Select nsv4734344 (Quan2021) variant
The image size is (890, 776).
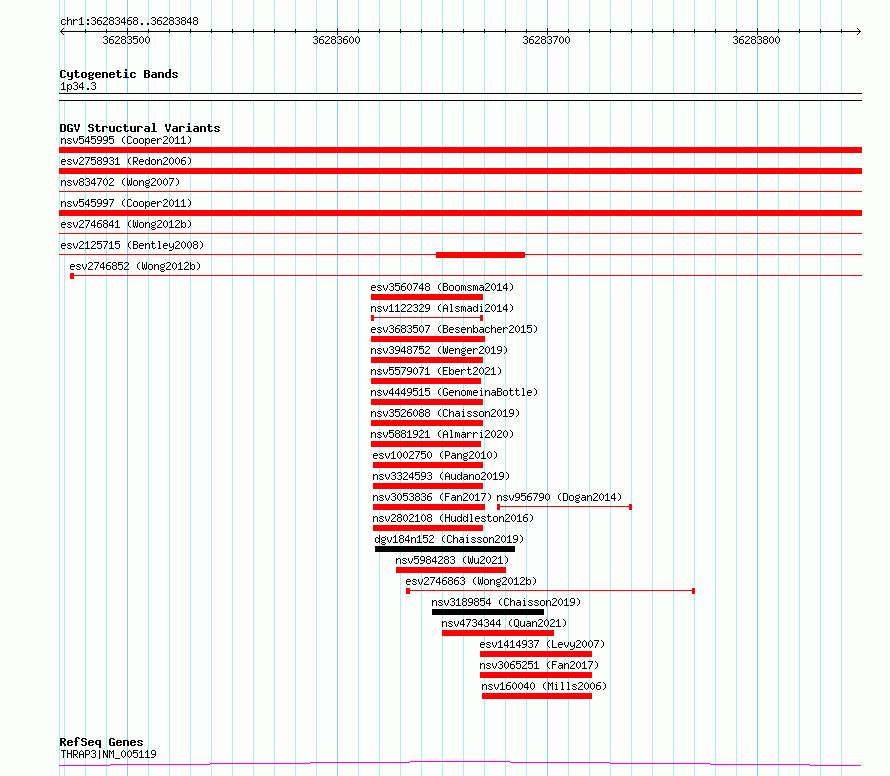point(504,623)
